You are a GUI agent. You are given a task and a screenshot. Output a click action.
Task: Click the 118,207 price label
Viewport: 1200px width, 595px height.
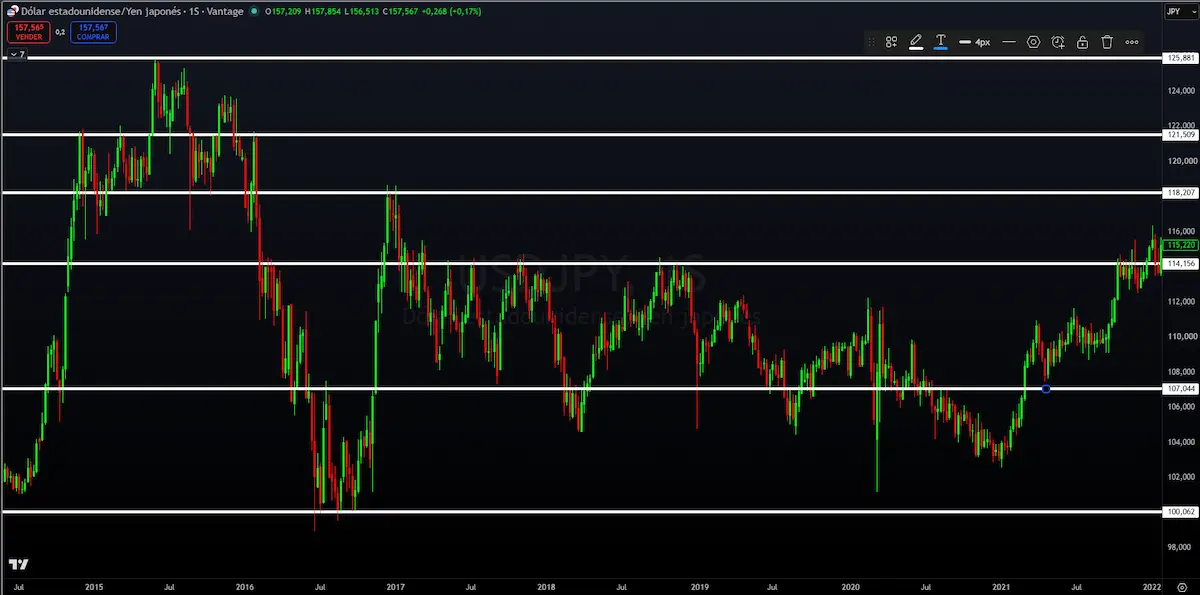[x=1181, y=191]
